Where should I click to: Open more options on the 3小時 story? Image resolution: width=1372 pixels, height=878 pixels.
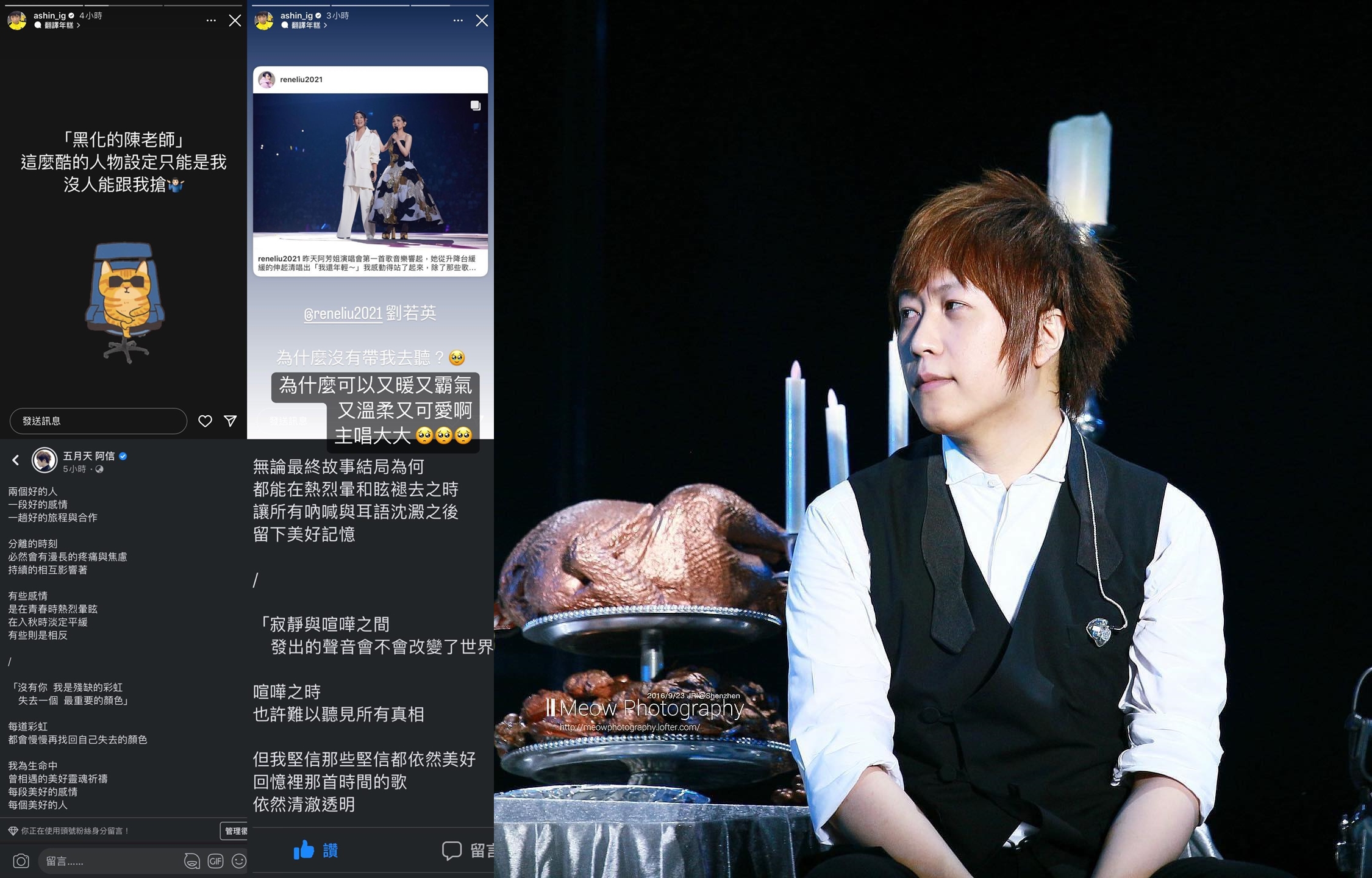458,21
